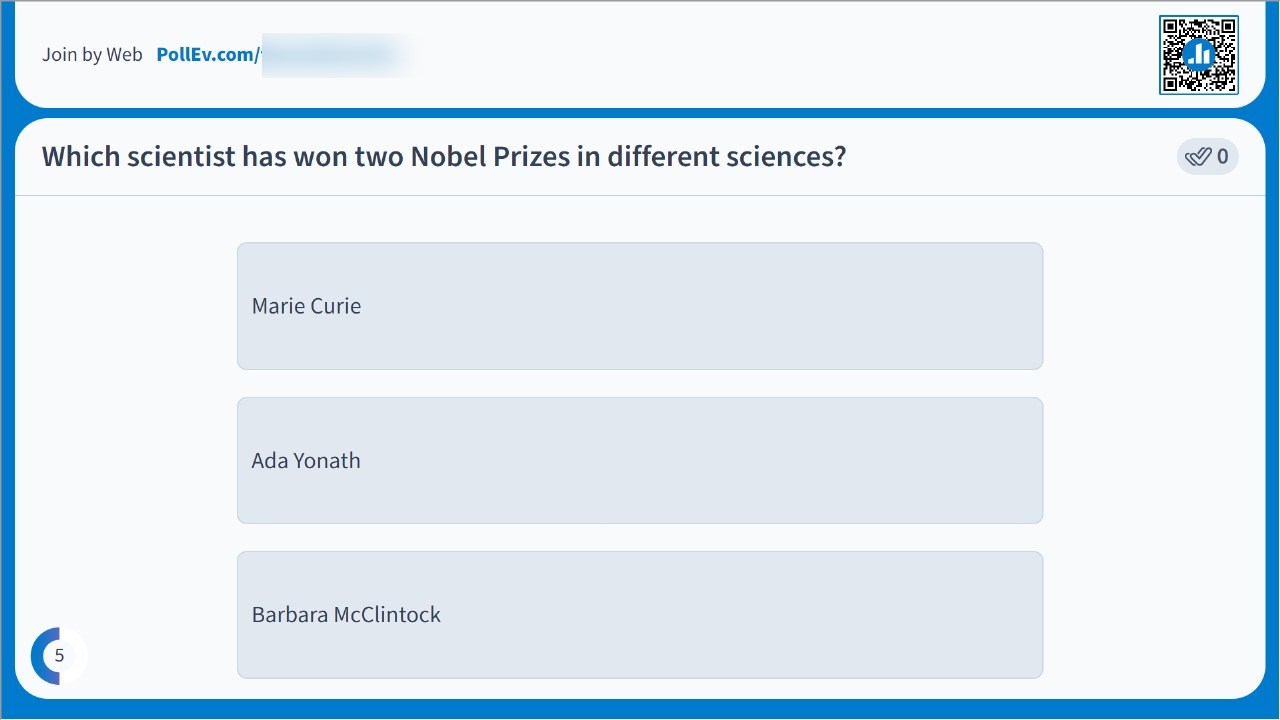Viewport: 1280px width, 720px height.
Task: Click the double-checkmark responses icon
Action: 1197,157
